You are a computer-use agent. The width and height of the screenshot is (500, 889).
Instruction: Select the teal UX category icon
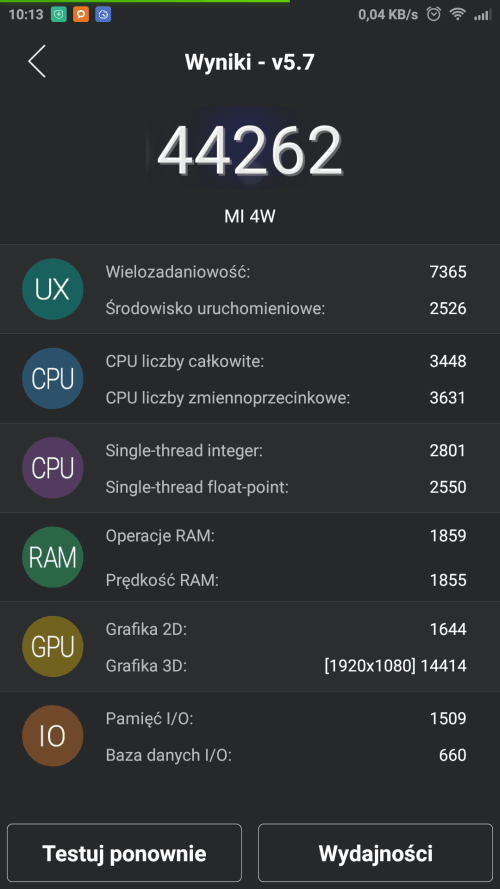tap(53, 289)
